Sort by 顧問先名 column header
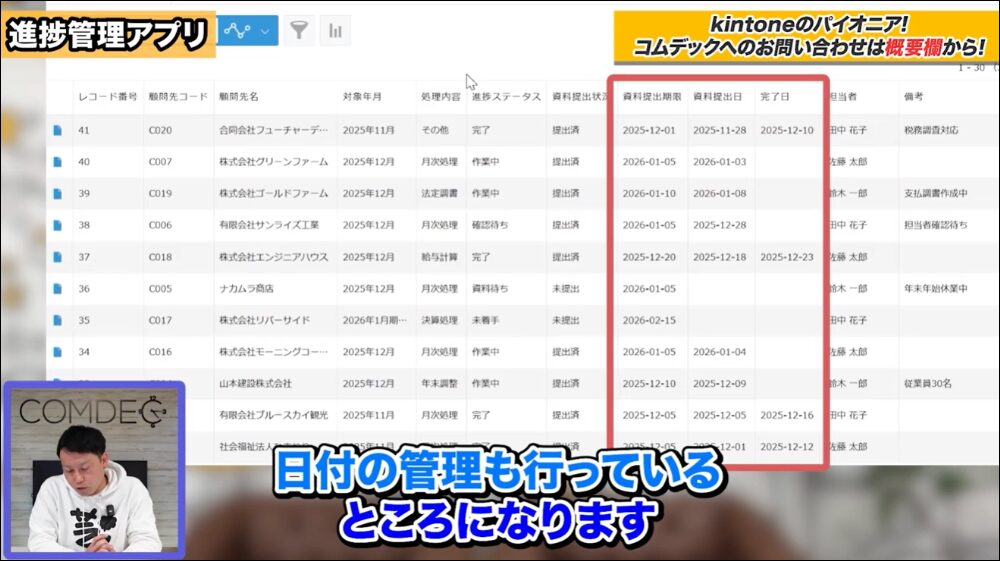The width and height of the screenshot is (1000, 561). 239,97
